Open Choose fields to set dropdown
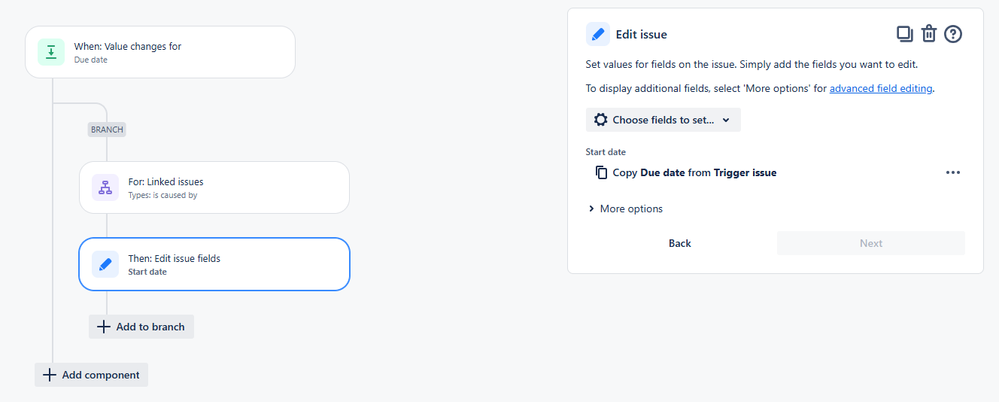Image resolution: width=999 pixels, height=402 pixels. [663, 120]
